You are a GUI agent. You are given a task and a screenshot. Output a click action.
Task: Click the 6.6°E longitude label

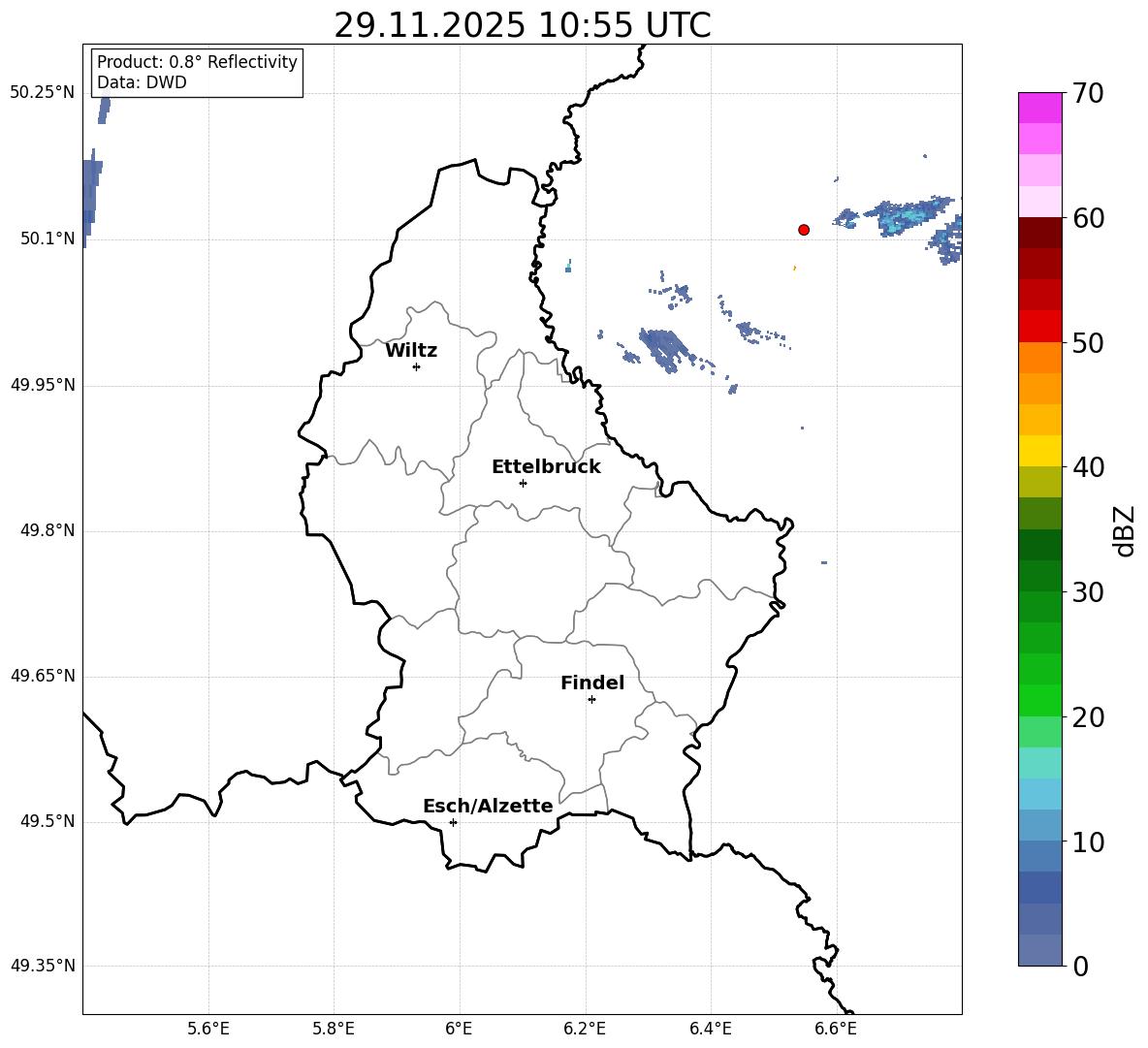point(836,1029)
